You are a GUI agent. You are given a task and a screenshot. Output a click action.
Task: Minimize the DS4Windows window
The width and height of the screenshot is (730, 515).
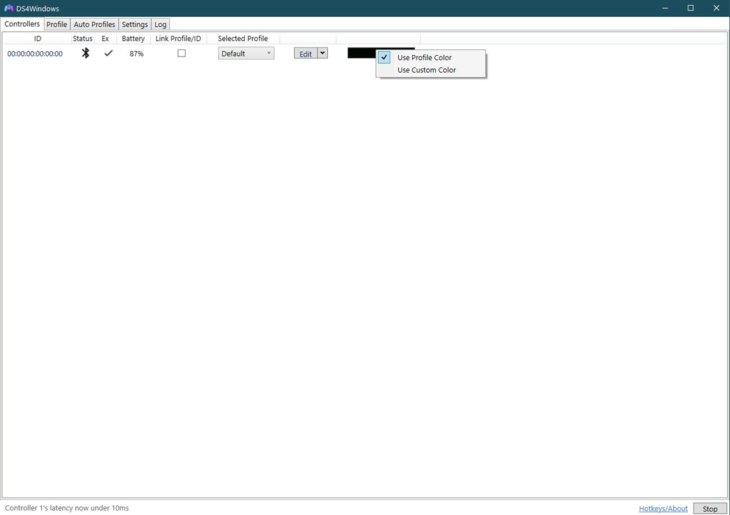click(665, 8)
